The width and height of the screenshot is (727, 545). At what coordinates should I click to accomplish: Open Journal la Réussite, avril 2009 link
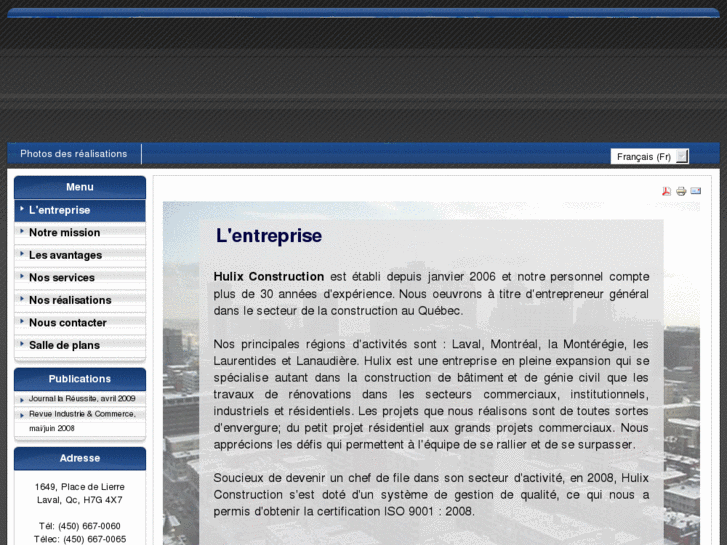click(x=82, y=398)
